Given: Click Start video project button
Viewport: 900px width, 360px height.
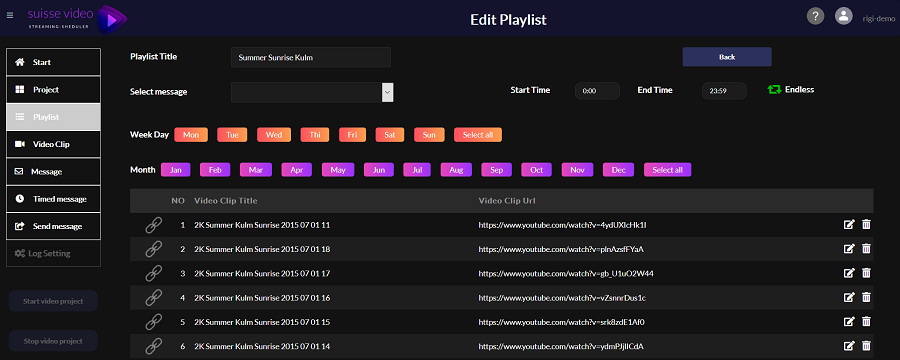Looking at the screenshot, I should (53, 301).
